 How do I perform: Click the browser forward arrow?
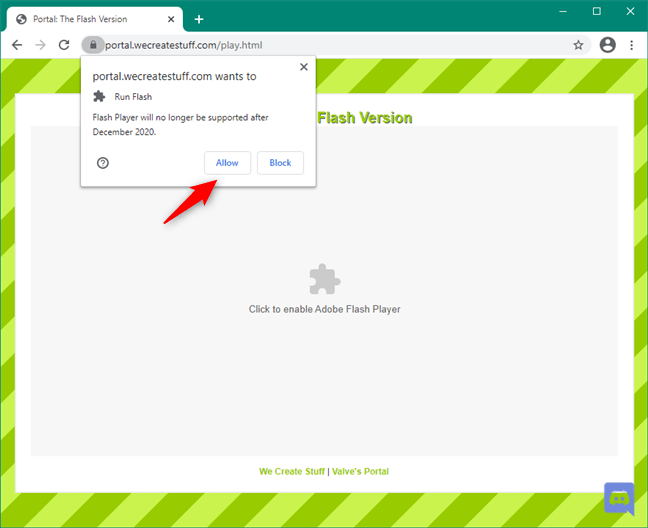(40, 45)
